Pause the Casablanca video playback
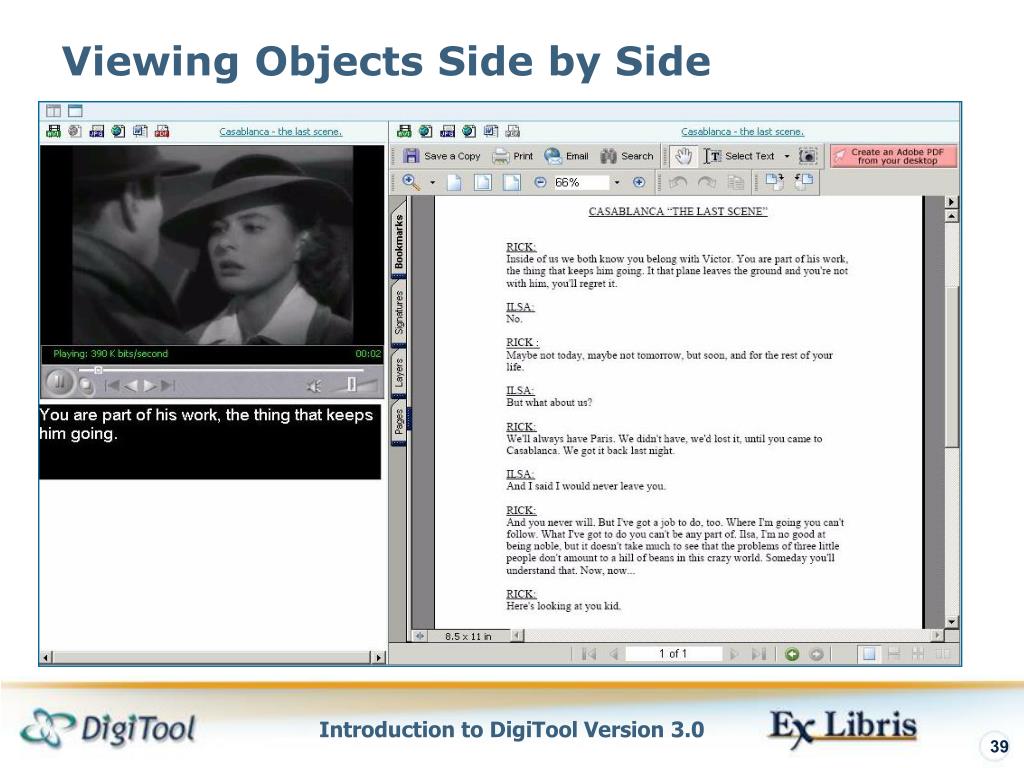Viewport: 1024px width, 768px height. pyautogui.click(x=59, y=382)
